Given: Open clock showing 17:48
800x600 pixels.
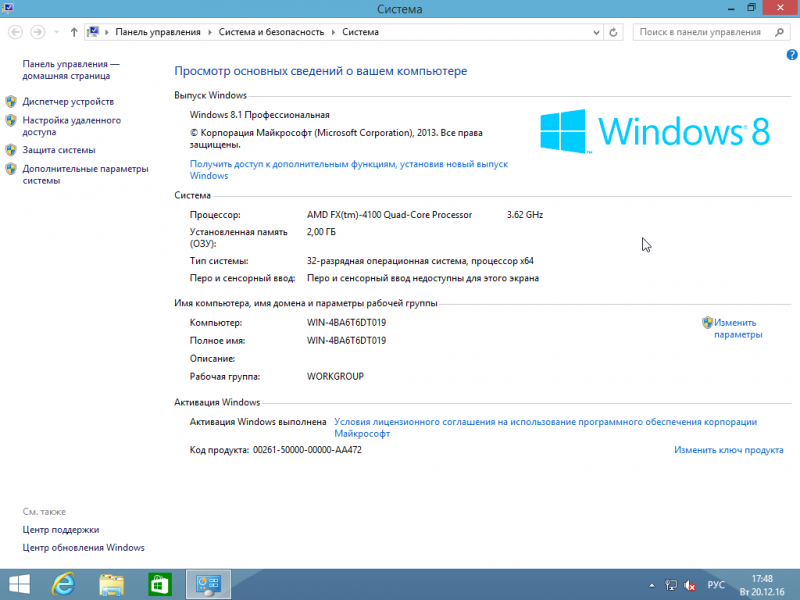Looking at the screenshot, I should pos(762,585).
